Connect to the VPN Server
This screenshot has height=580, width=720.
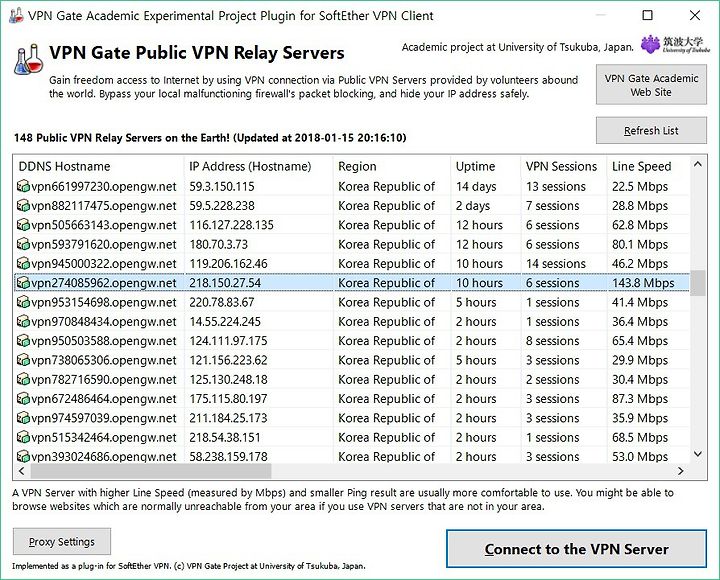576,549
